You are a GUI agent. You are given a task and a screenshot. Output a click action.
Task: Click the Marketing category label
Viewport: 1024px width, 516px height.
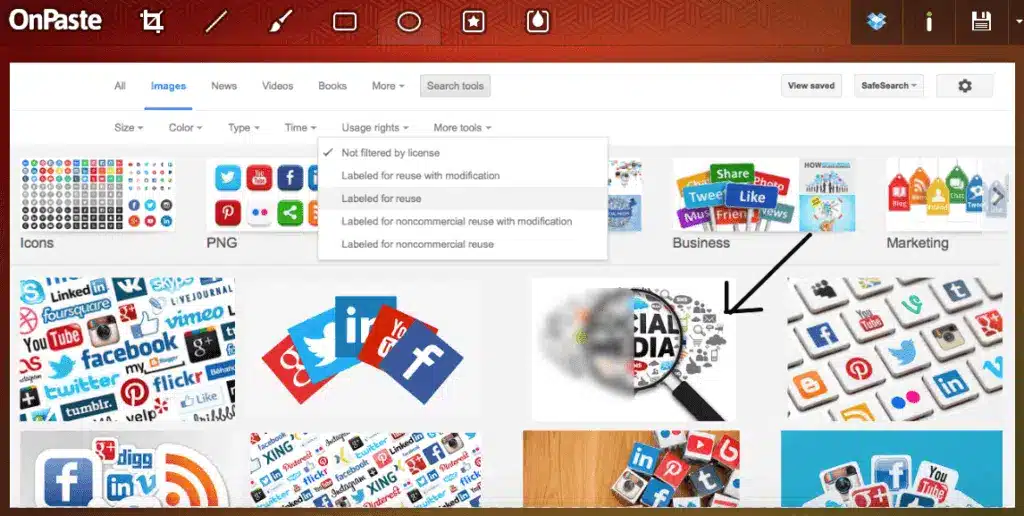pos(917,243)
